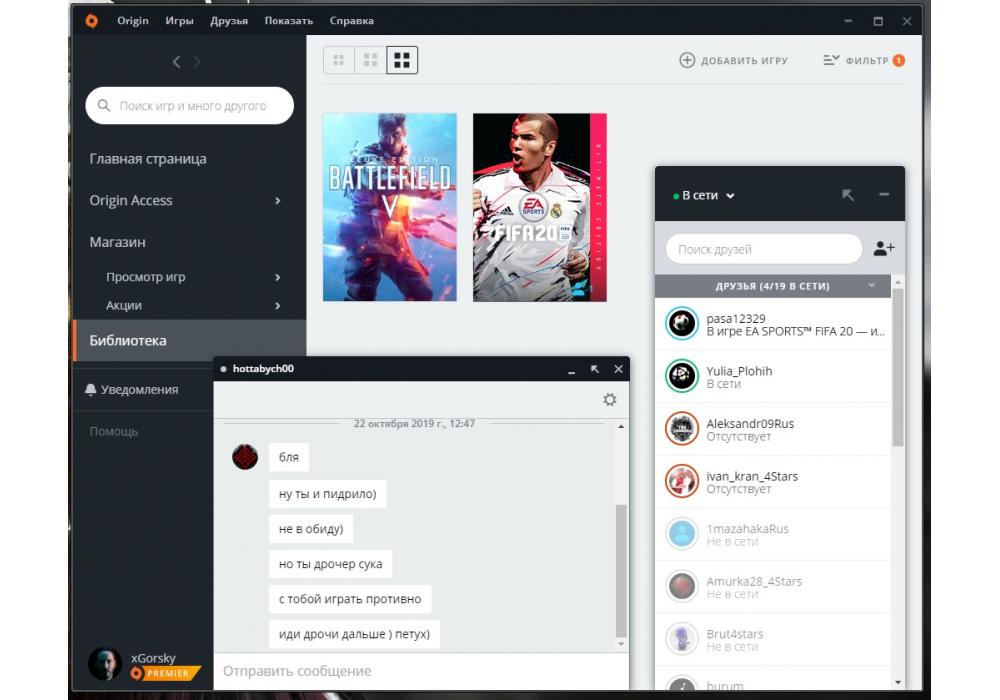Switch to large tile grid view
Image resolution: width=1000 pixels, height=700 pixels.
[402, 61]
